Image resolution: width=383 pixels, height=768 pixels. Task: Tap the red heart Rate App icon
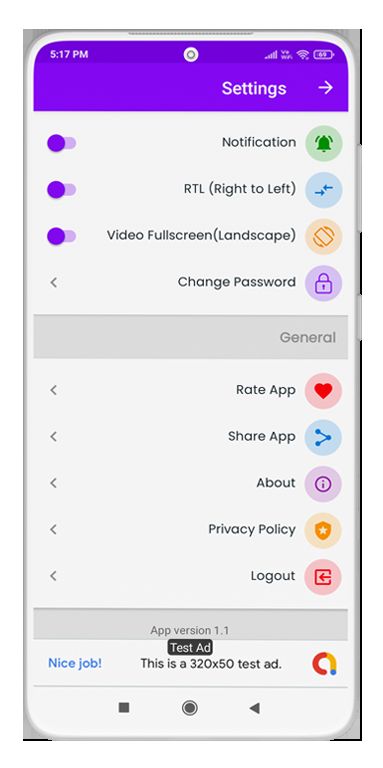click(x=323, y=391)
